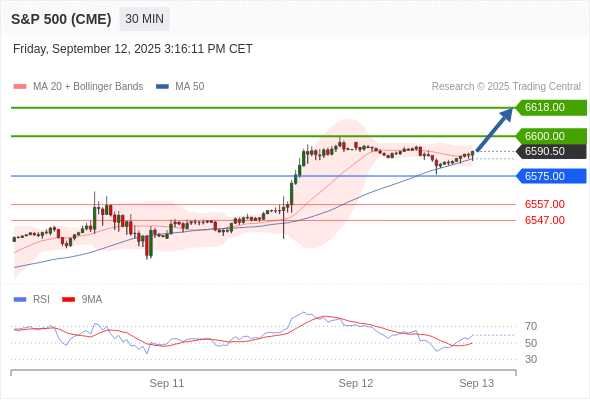Click the MA 20 + Bollinger Bands legend text
Screen dimensions: 590x400
[88, 87]
